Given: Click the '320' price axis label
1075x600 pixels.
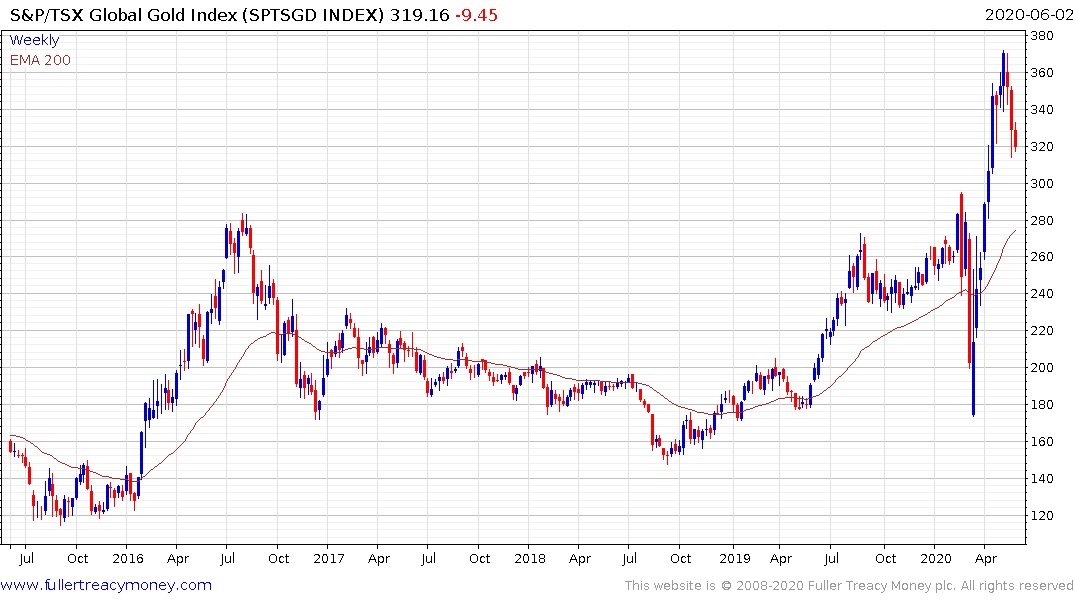Looking at the screenshot, I should pos(1042,147).
